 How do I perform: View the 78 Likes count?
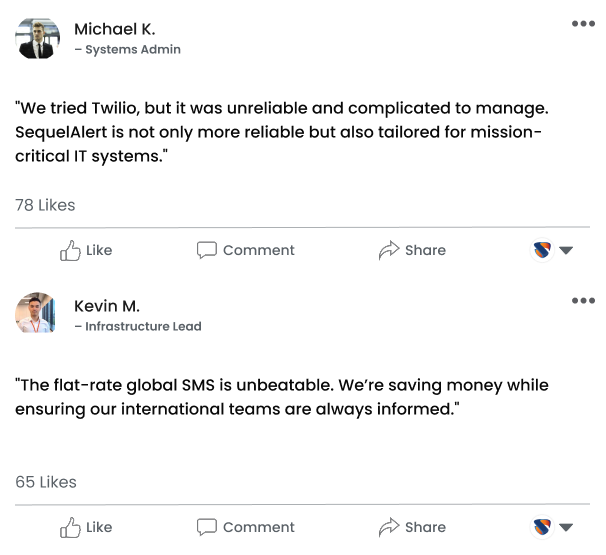[45, 205]
